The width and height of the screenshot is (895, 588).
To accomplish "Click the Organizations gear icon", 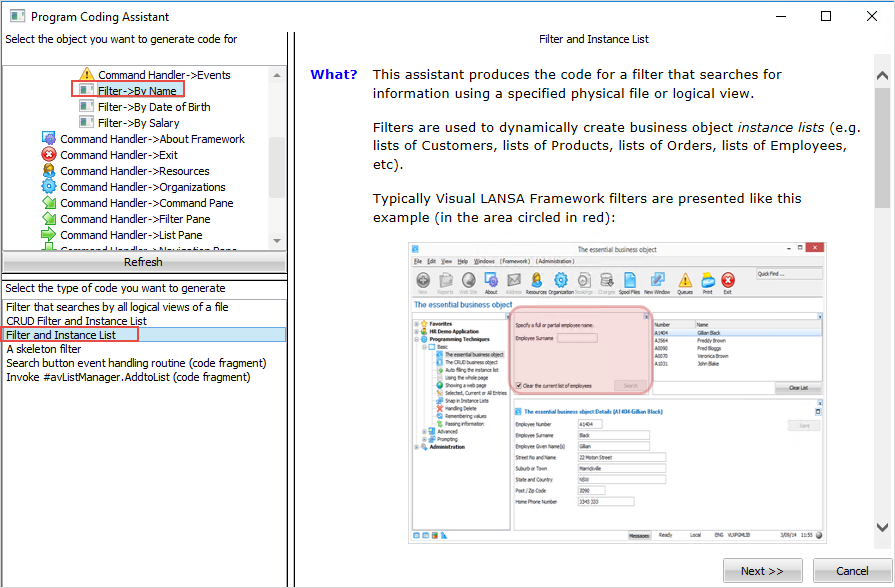I will [x=49, y=186].
